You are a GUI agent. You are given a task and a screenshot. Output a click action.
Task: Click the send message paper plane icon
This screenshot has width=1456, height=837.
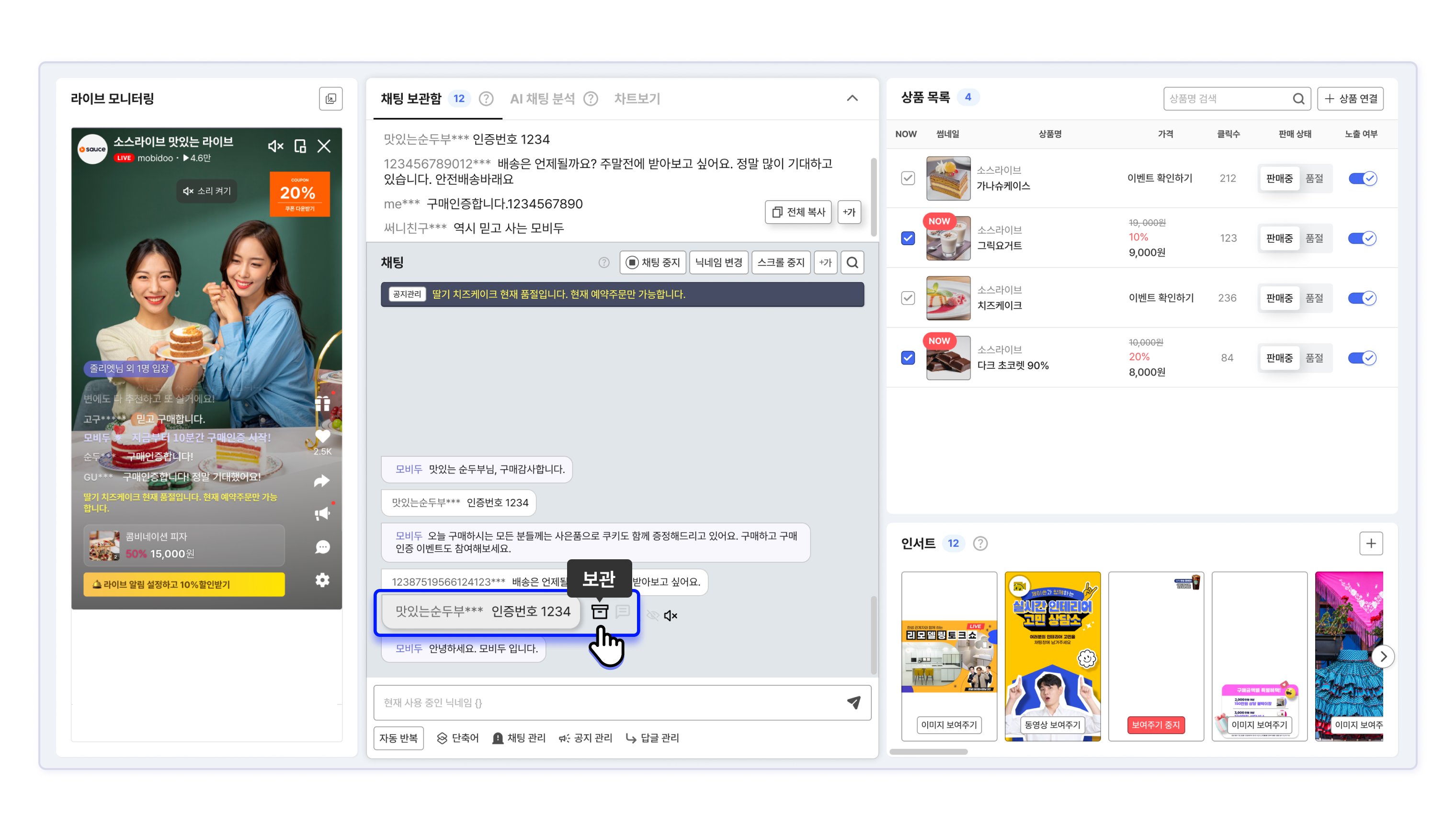[x=853, y=702]
